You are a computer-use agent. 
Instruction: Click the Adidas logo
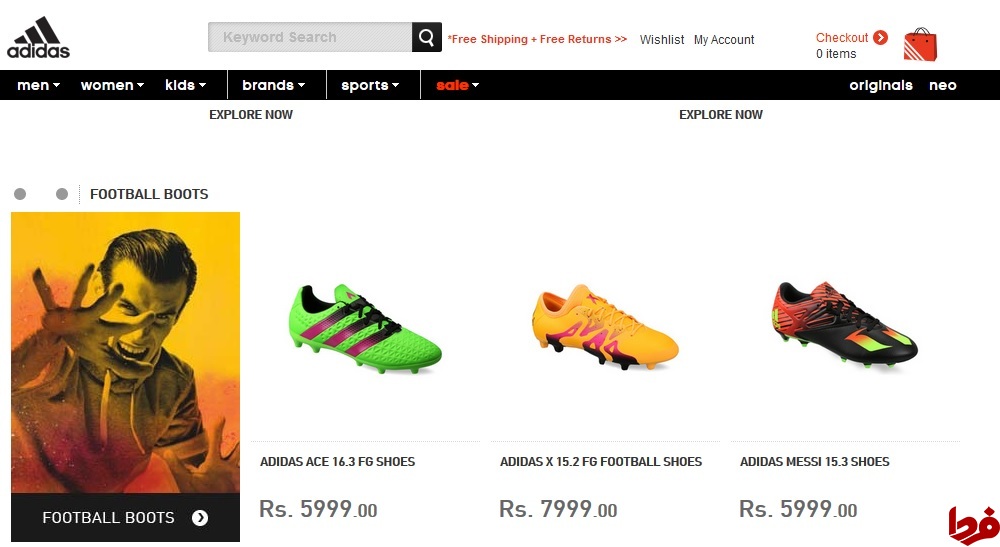(x=38, y=38)
